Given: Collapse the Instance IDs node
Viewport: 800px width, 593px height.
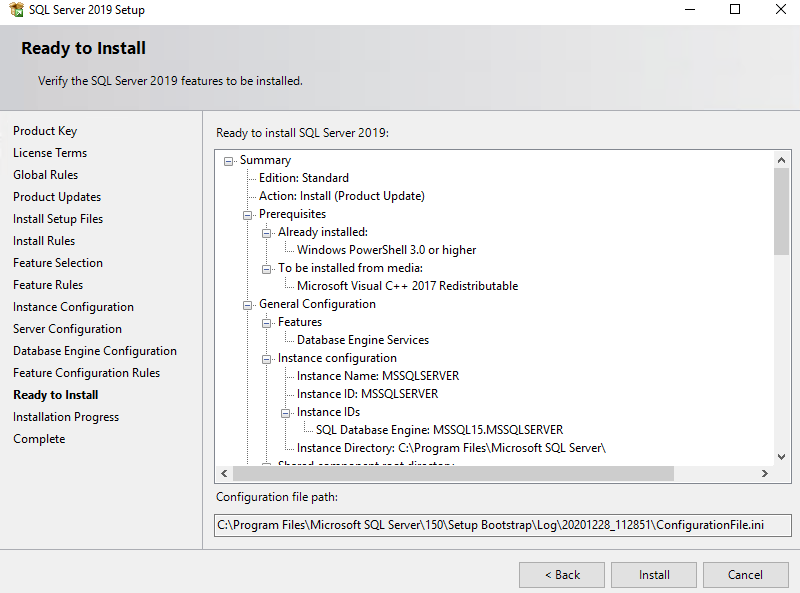Looking at the screenshot, I should click(x=286, y=413).
